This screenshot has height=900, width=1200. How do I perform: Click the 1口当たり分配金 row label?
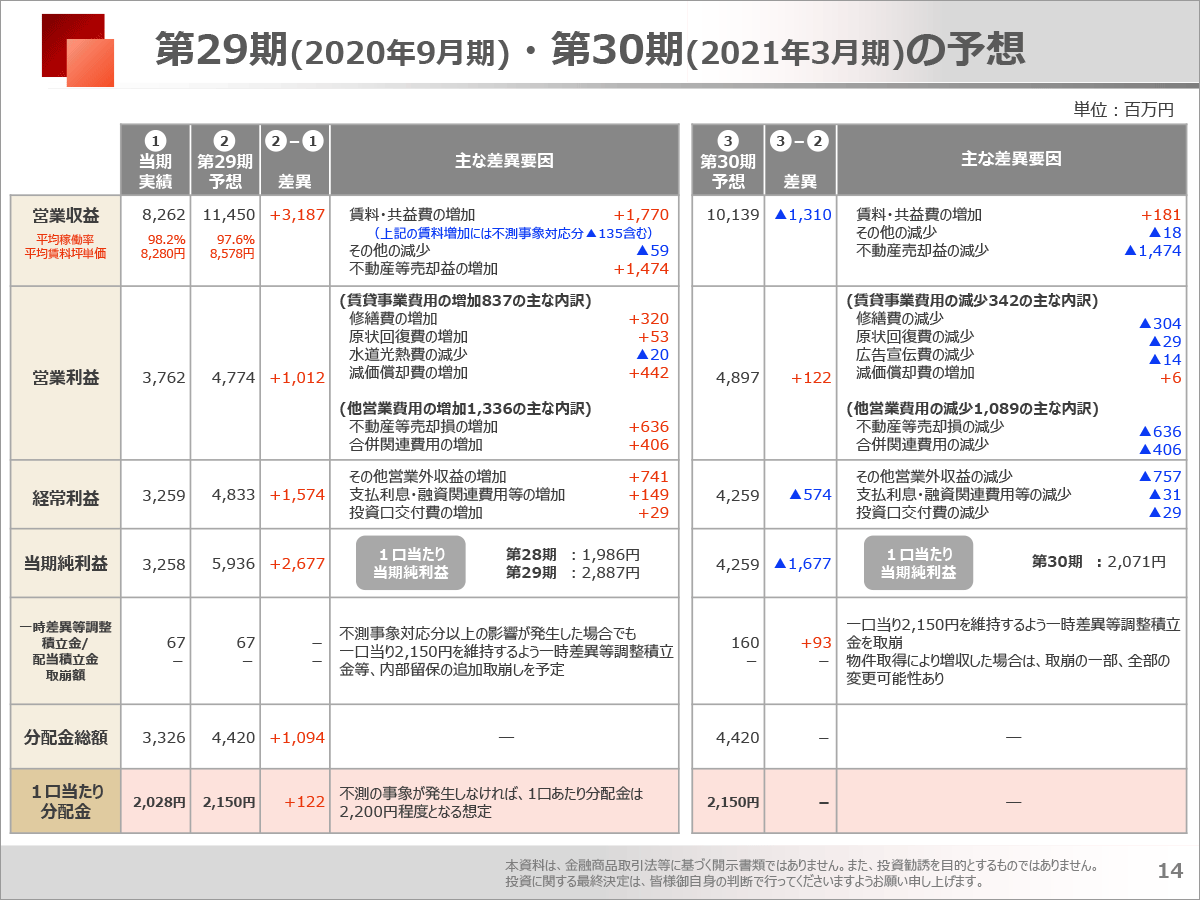click(66, 802)
